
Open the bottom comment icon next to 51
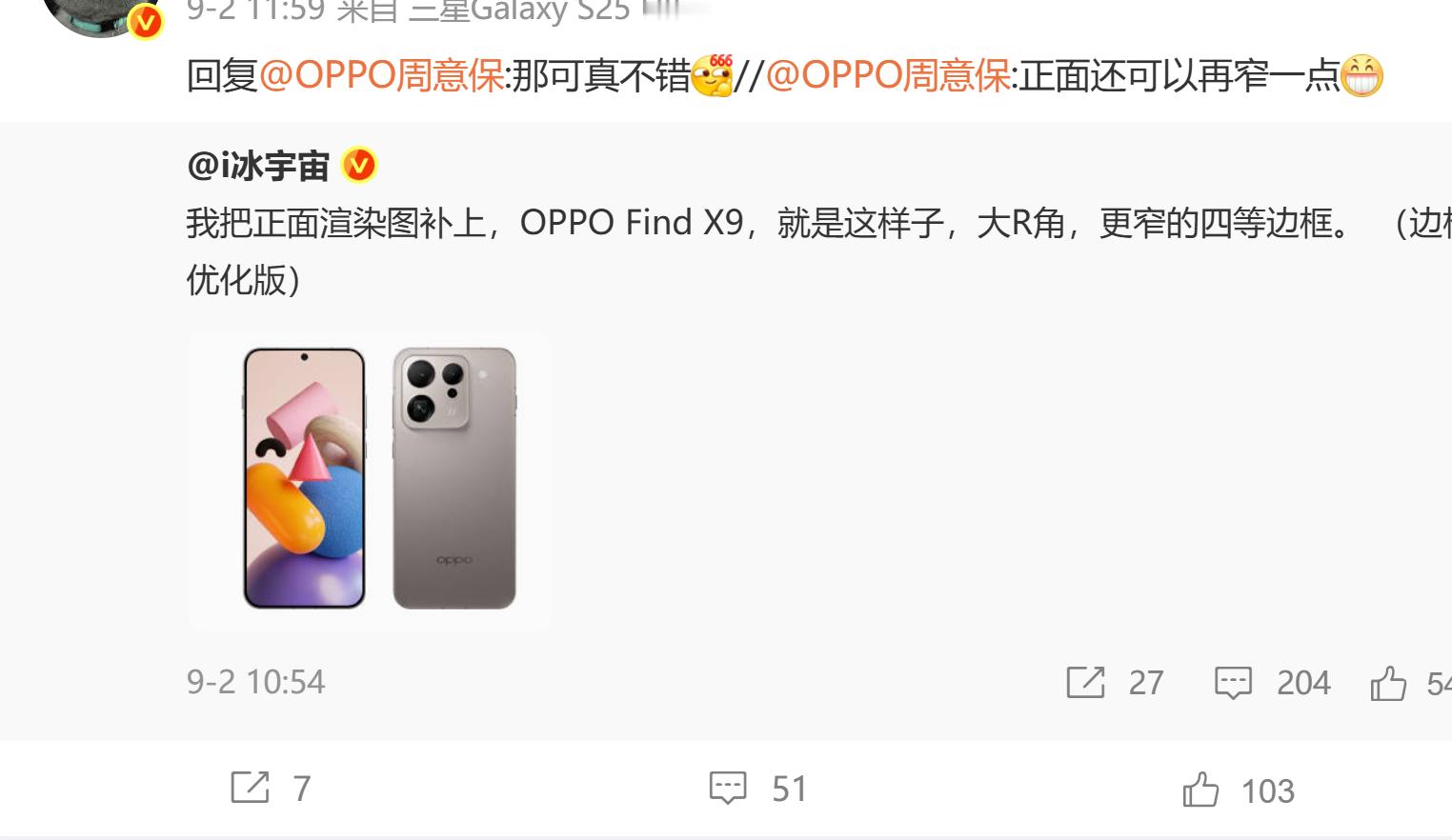728,789
